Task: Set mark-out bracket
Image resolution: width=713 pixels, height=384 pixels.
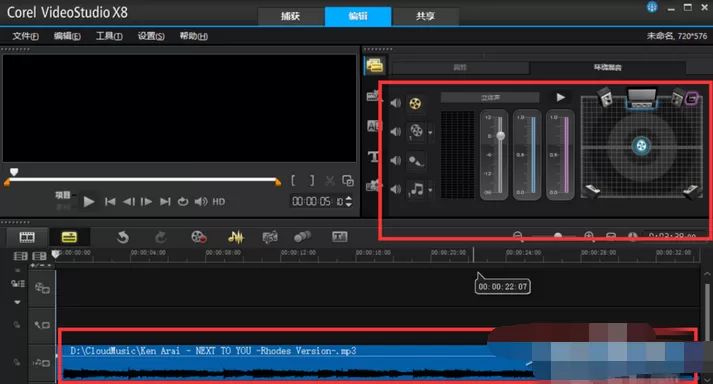Action: [312, 181]
